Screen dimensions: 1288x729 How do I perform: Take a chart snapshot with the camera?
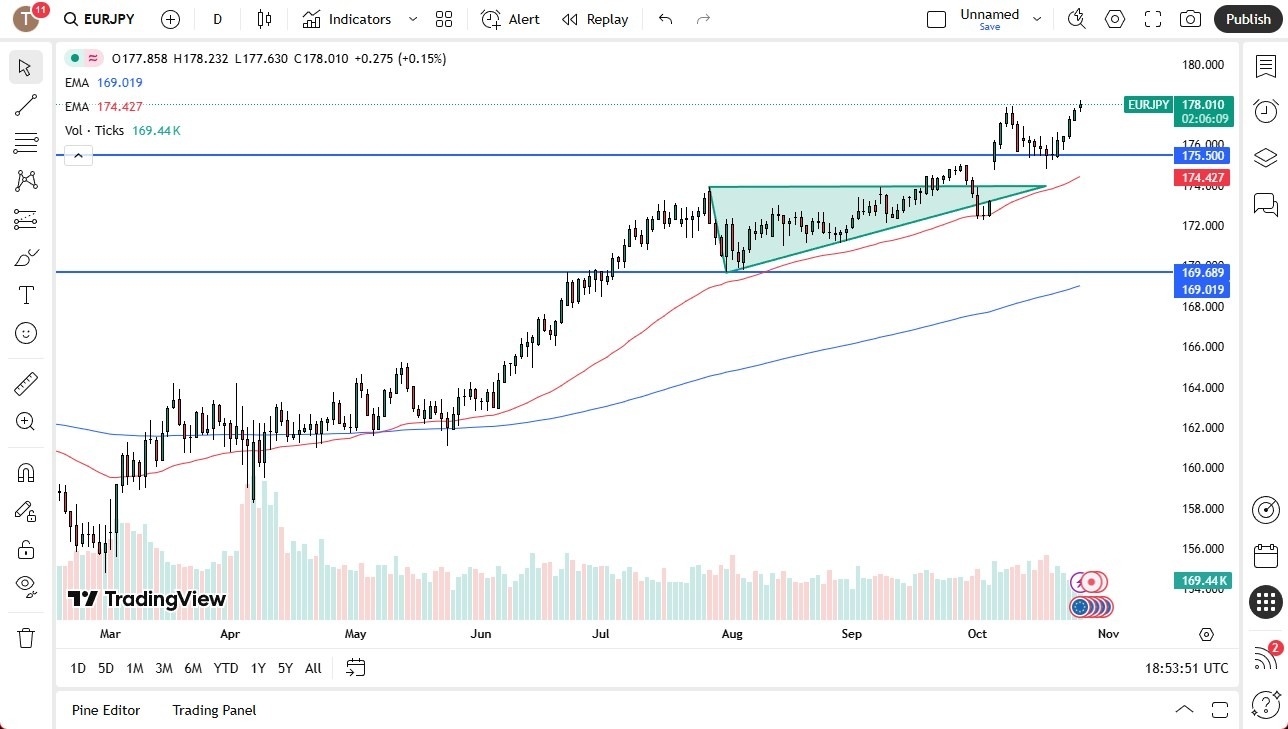[x=1190, y=18]
